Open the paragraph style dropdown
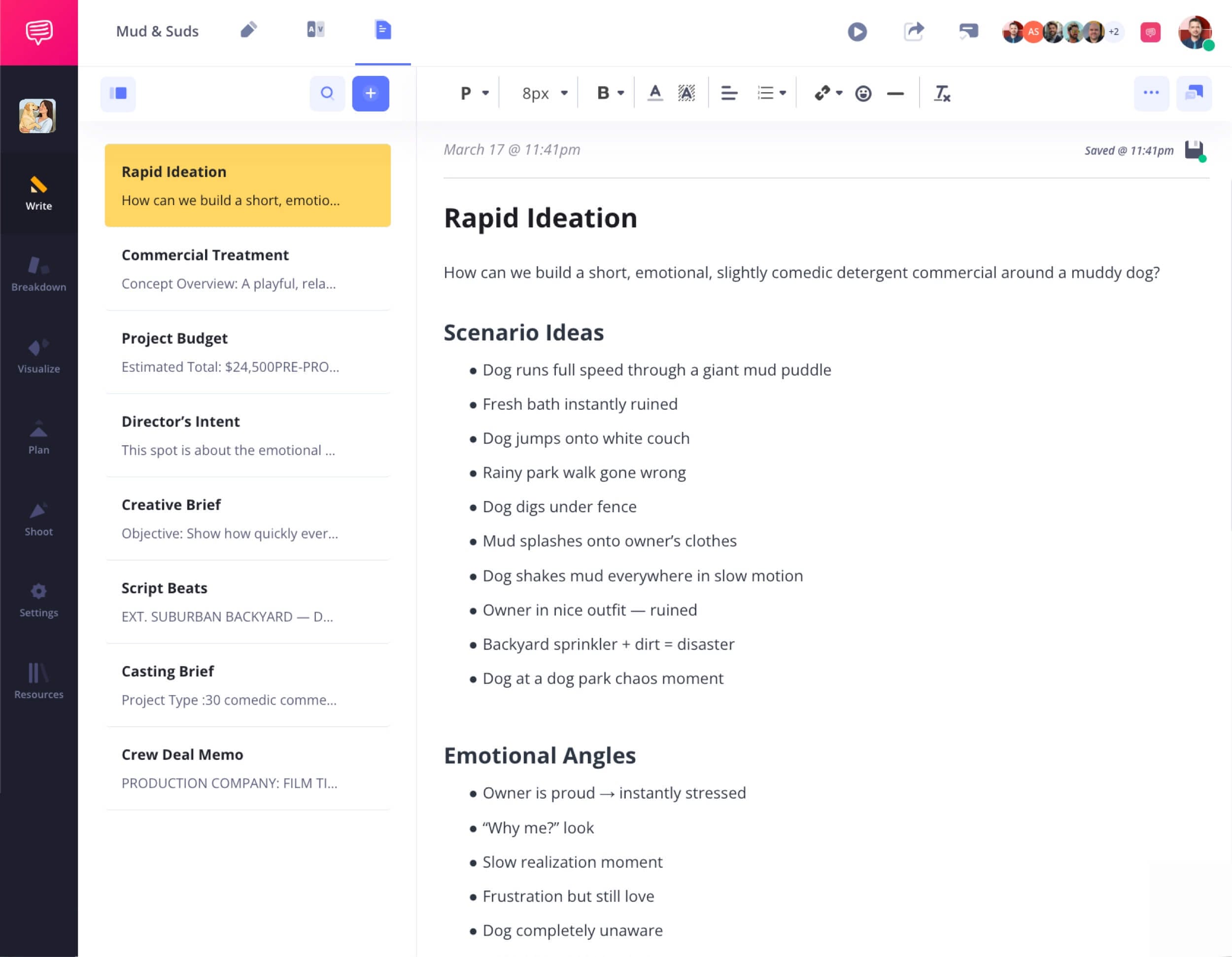 (x=474, y=93)
